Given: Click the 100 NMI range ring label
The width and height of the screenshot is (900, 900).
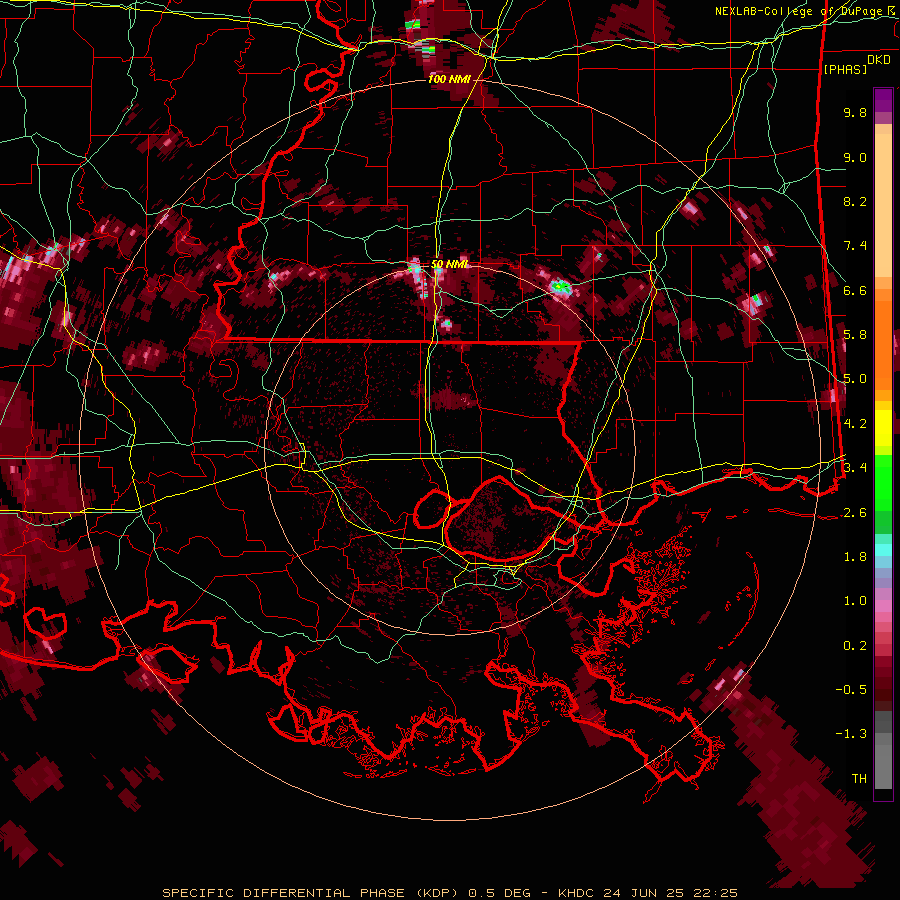Looking at the screenshot, I should pyautogui.click(x=449, y=79).
